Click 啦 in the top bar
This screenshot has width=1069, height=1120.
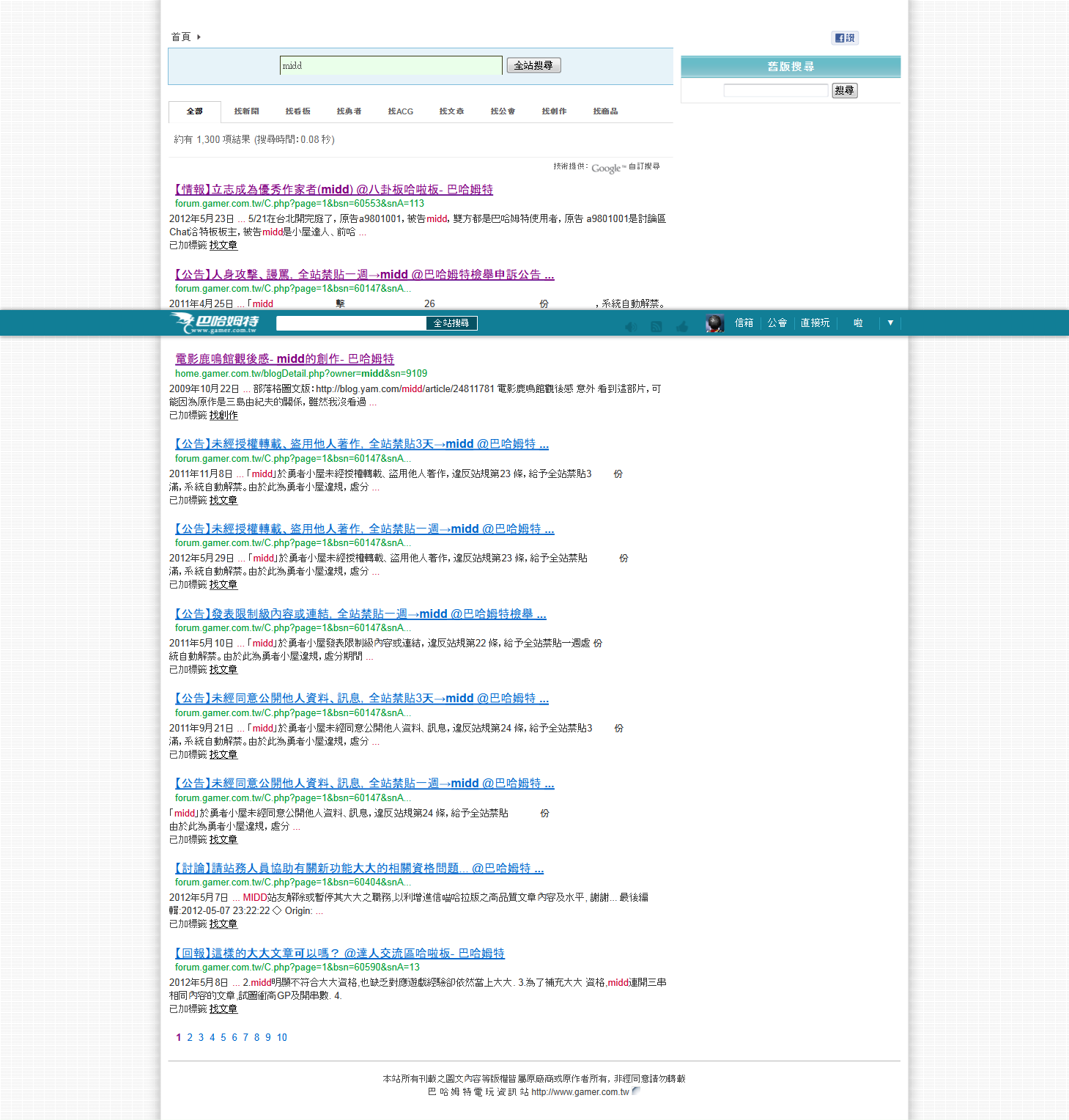tap(858, 323)
